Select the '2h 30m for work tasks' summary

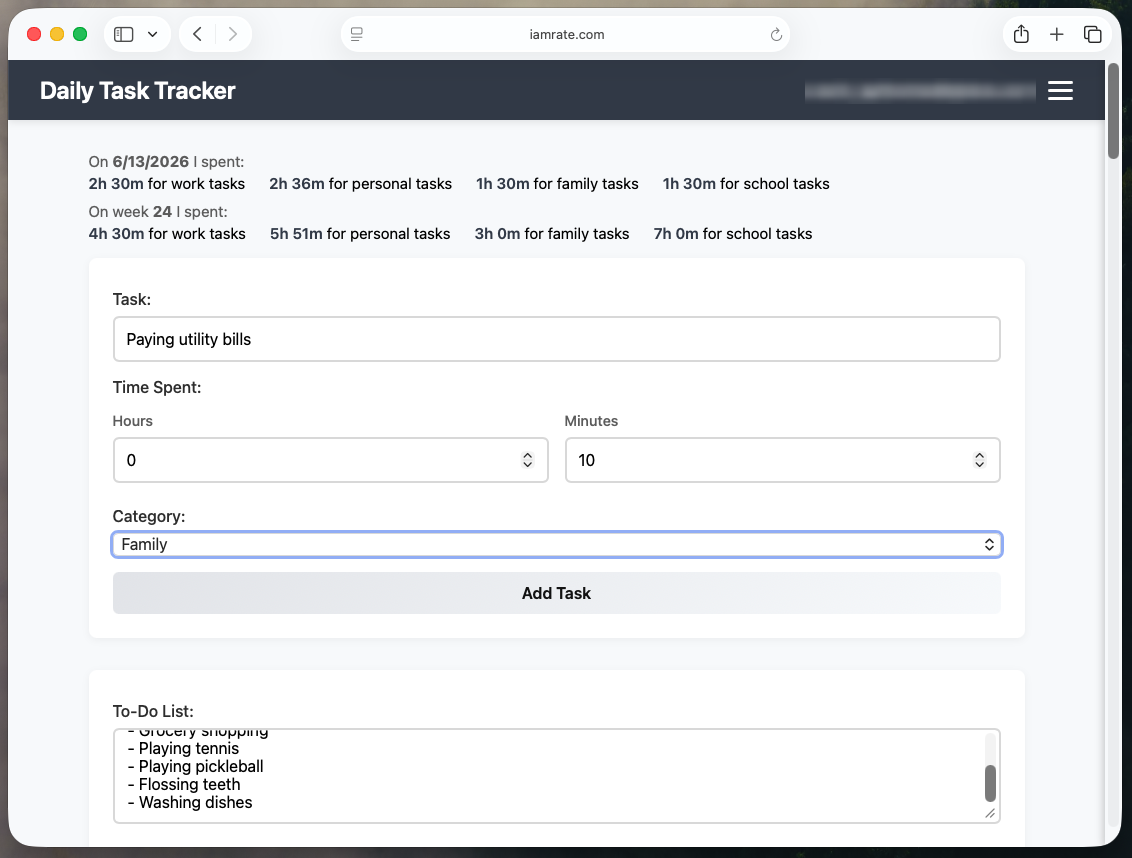coord(167,183)
